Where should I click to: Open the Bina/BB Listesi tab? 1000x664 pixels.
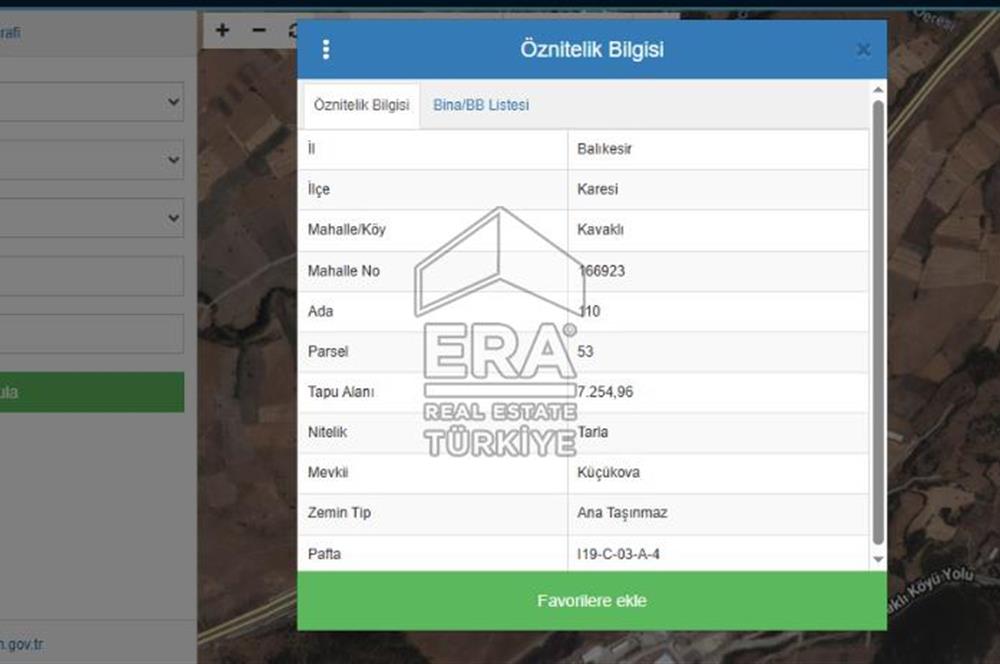pyautogui.click(x=481, y=105)
